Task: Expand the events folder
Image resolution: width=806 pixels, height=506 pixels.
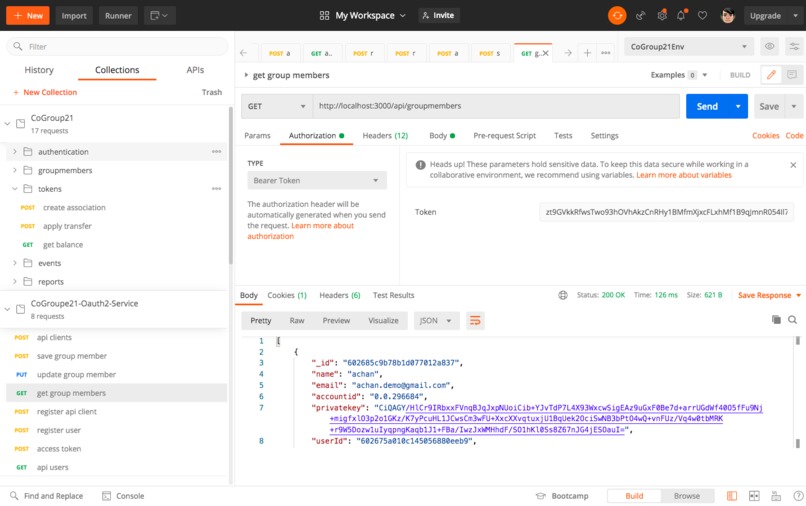Action: click(x=15, y=263)
